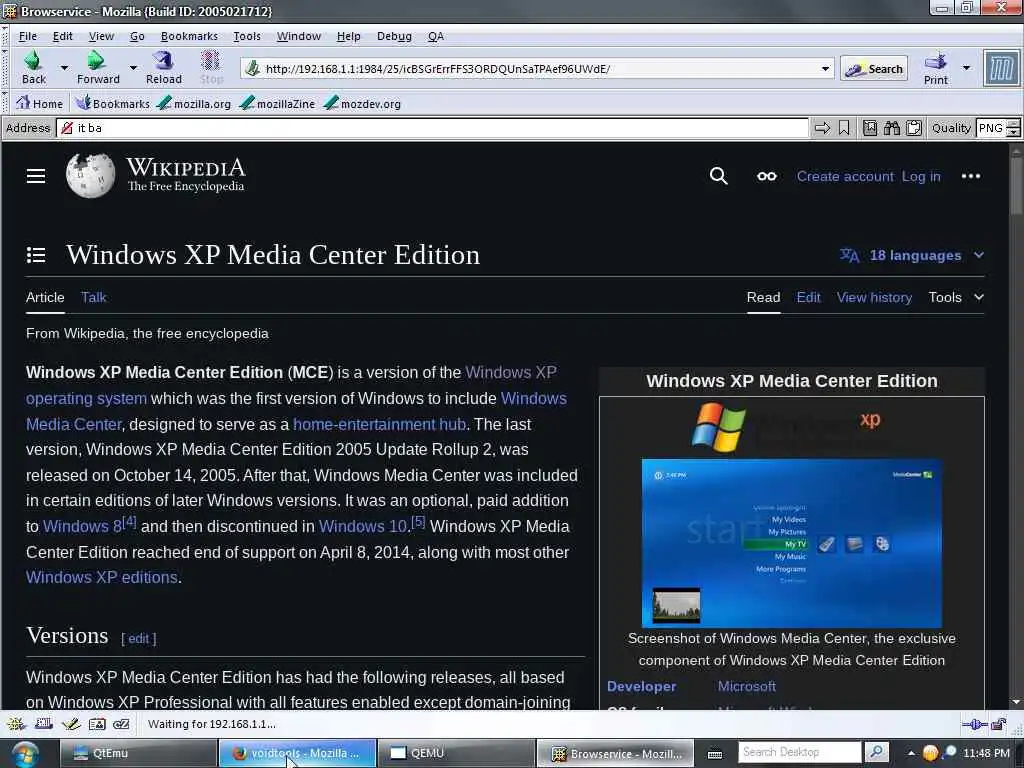Go back with the Back arrow icon
This screenshot has width=1024, height=768.
33,61
